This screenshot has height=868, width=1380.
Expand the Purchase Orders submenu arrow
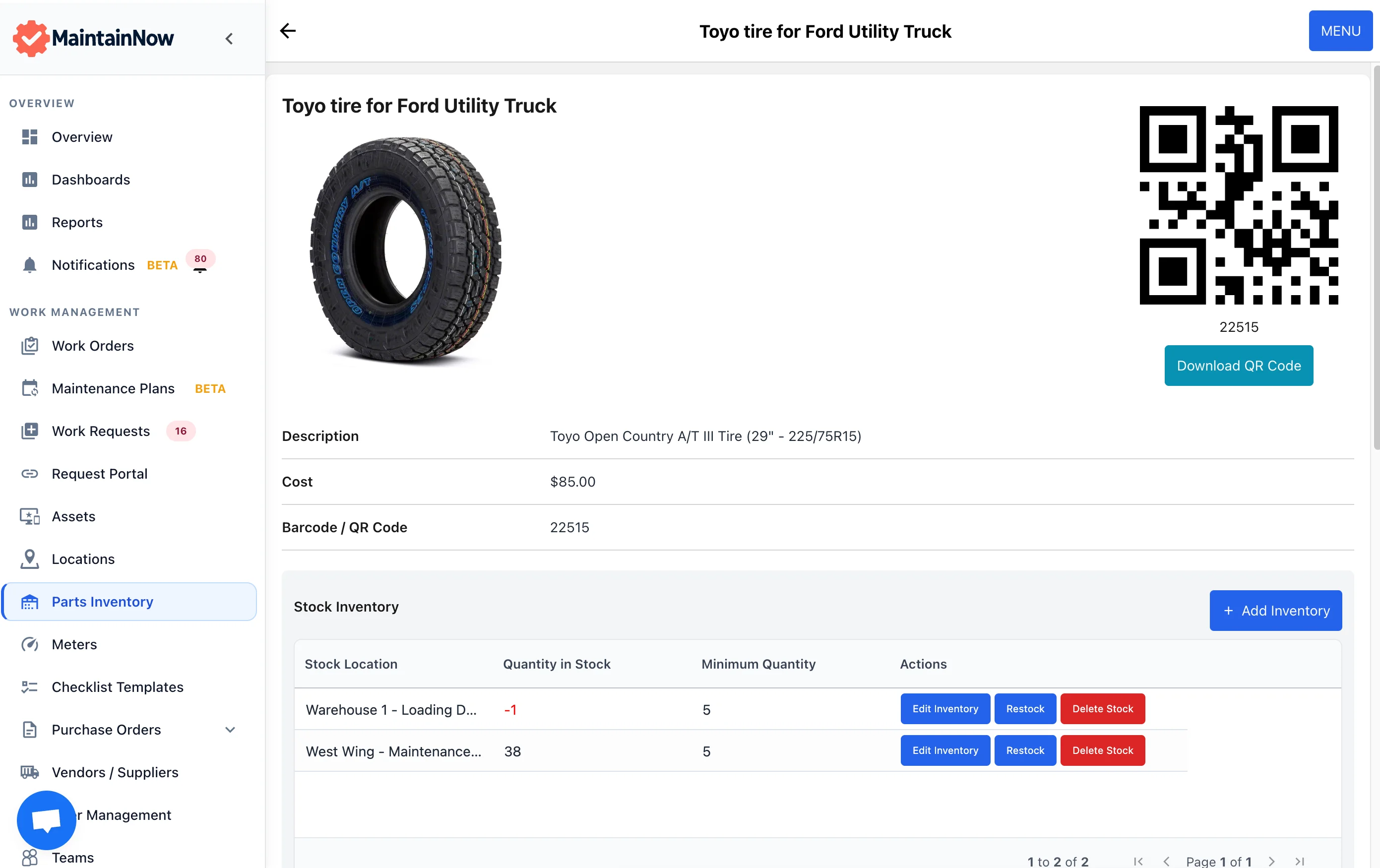tap(230, 729)
